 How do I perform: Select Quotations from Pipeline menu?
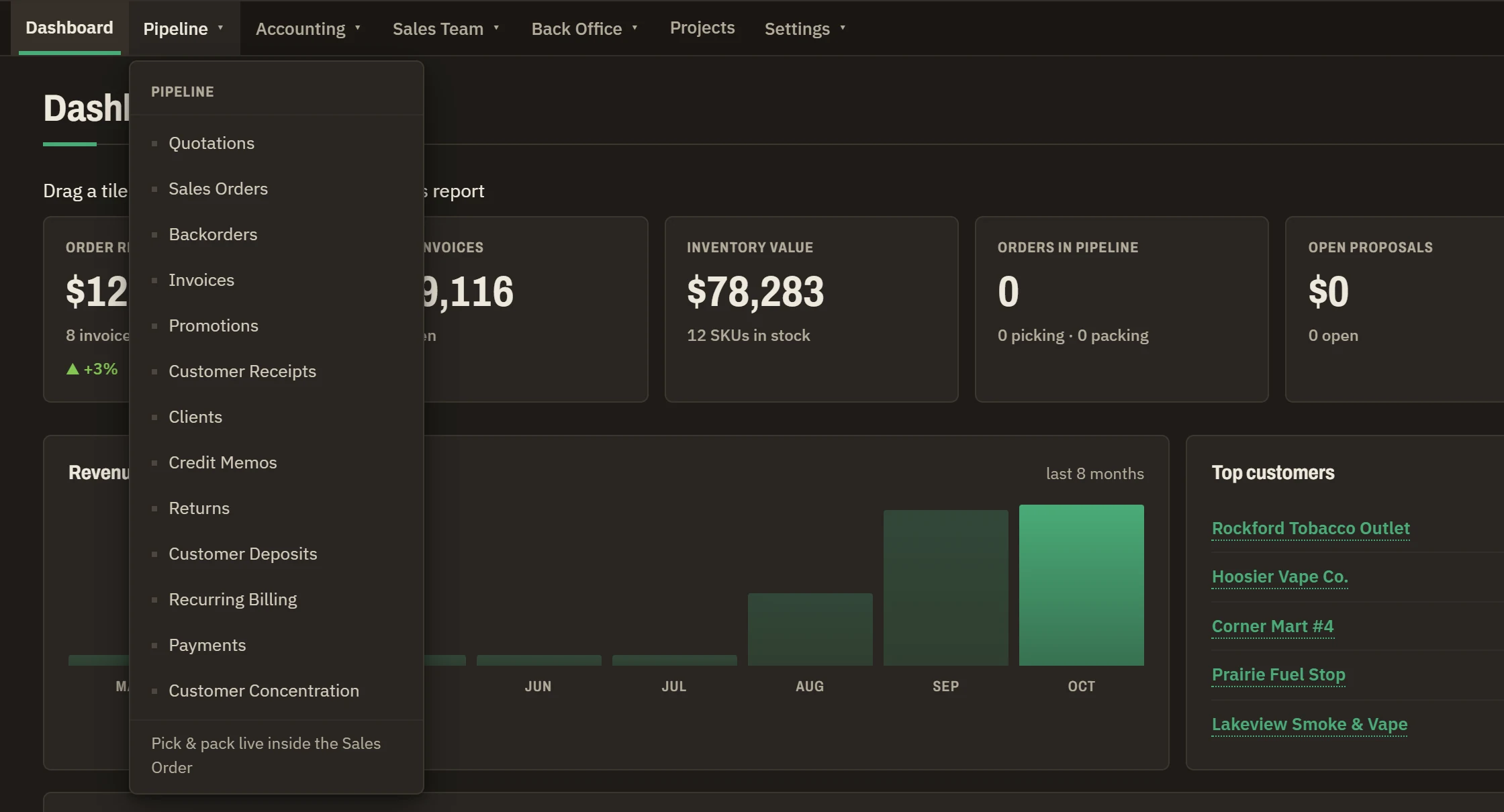point(276,143)
